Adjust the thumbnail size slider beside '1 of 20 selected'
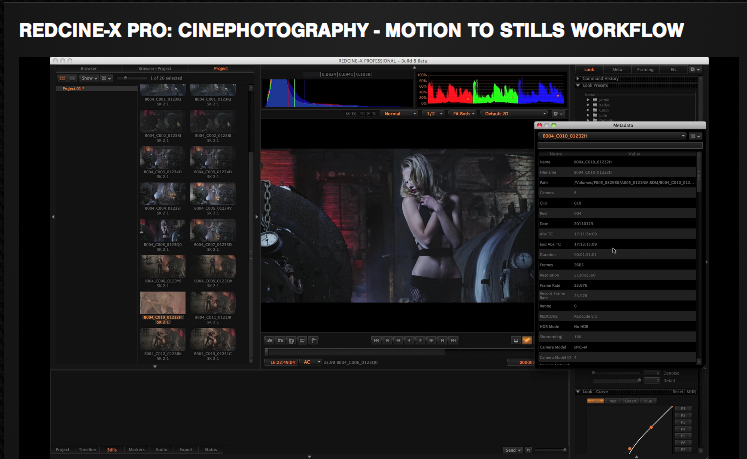The image size is (747, 459). point(131,78)
